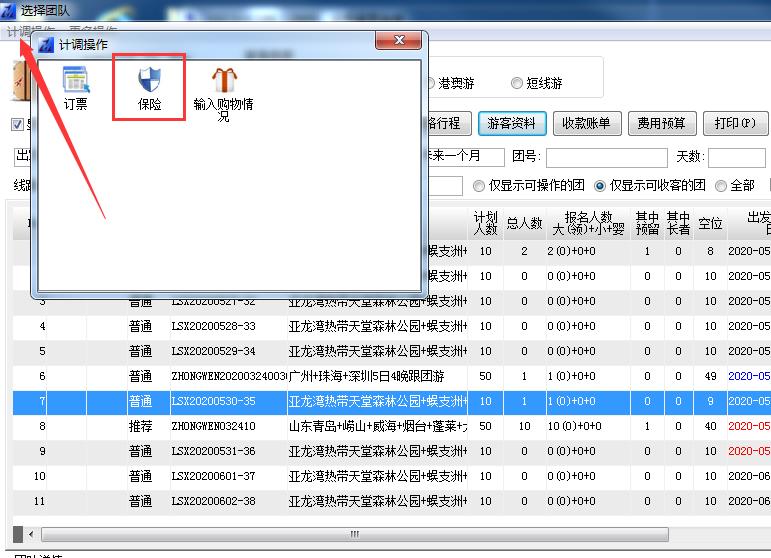The image size is (771, 558).
Task: Click the 计调操作 dialog title icon
Action: (46, 43)
